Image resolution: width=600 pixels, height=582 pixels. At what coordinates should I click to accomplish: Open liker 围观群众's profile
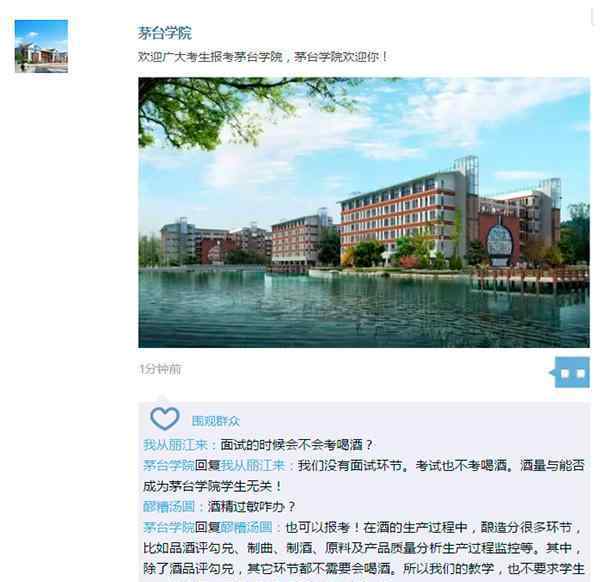(215, 421)
